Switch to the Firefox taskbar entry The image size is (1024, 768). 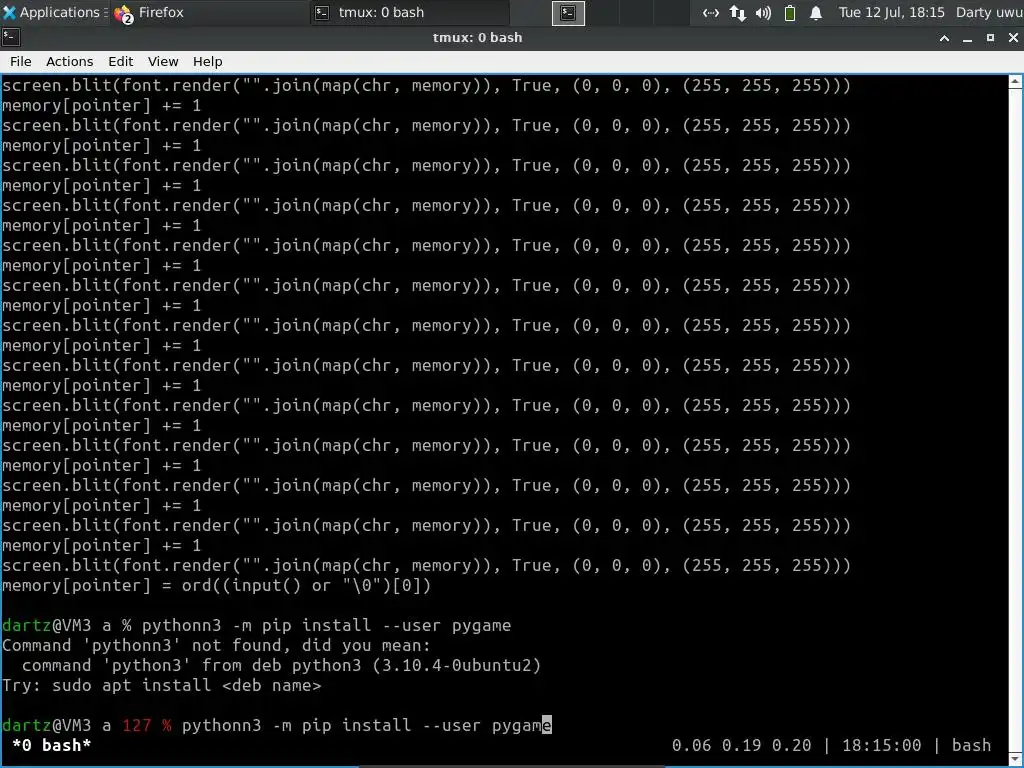(x=209, y=12)
